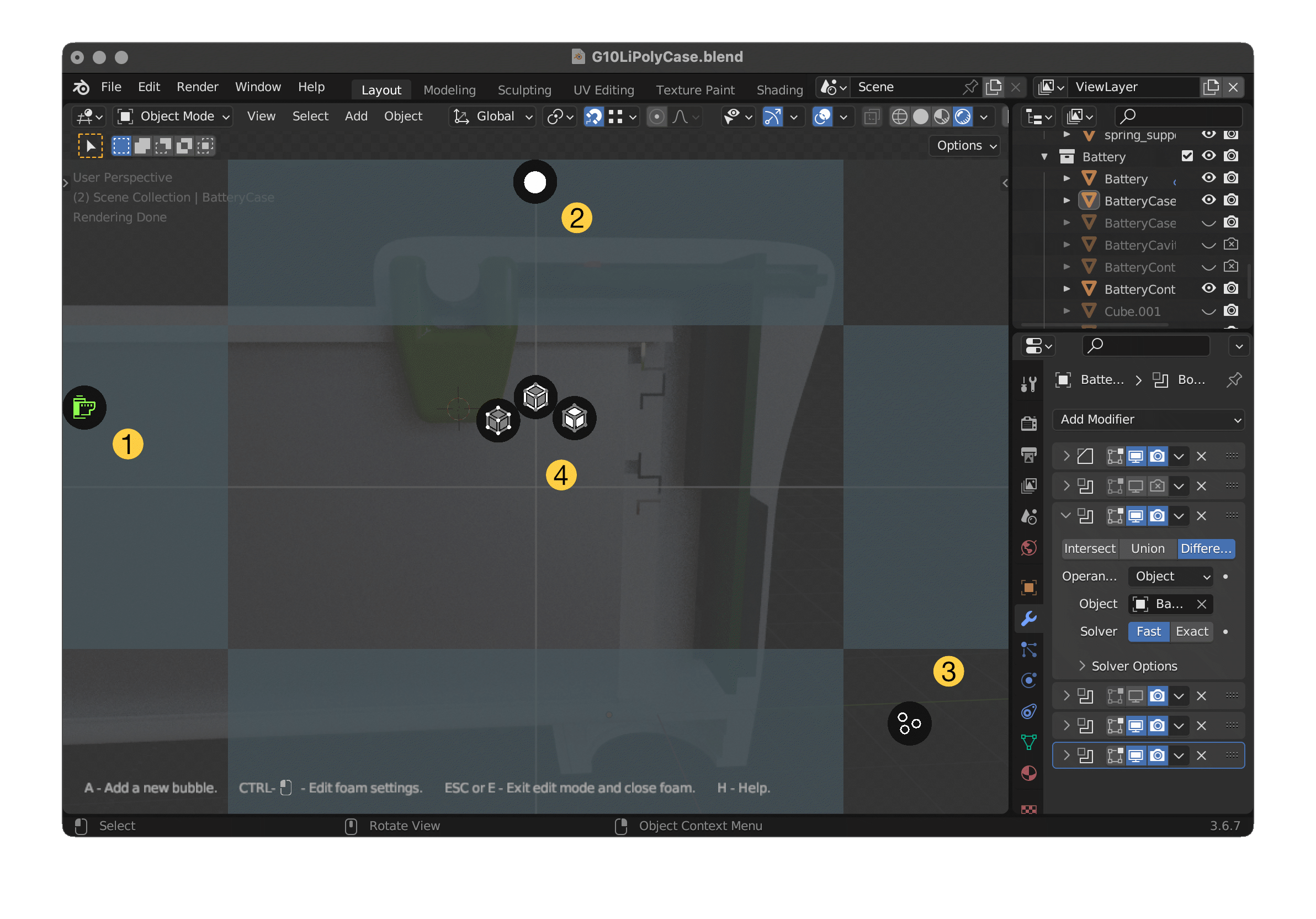Open the World properties tab
This screenshot has width=1316, height=919.
pyautogui.click(x=1029, y=547)
